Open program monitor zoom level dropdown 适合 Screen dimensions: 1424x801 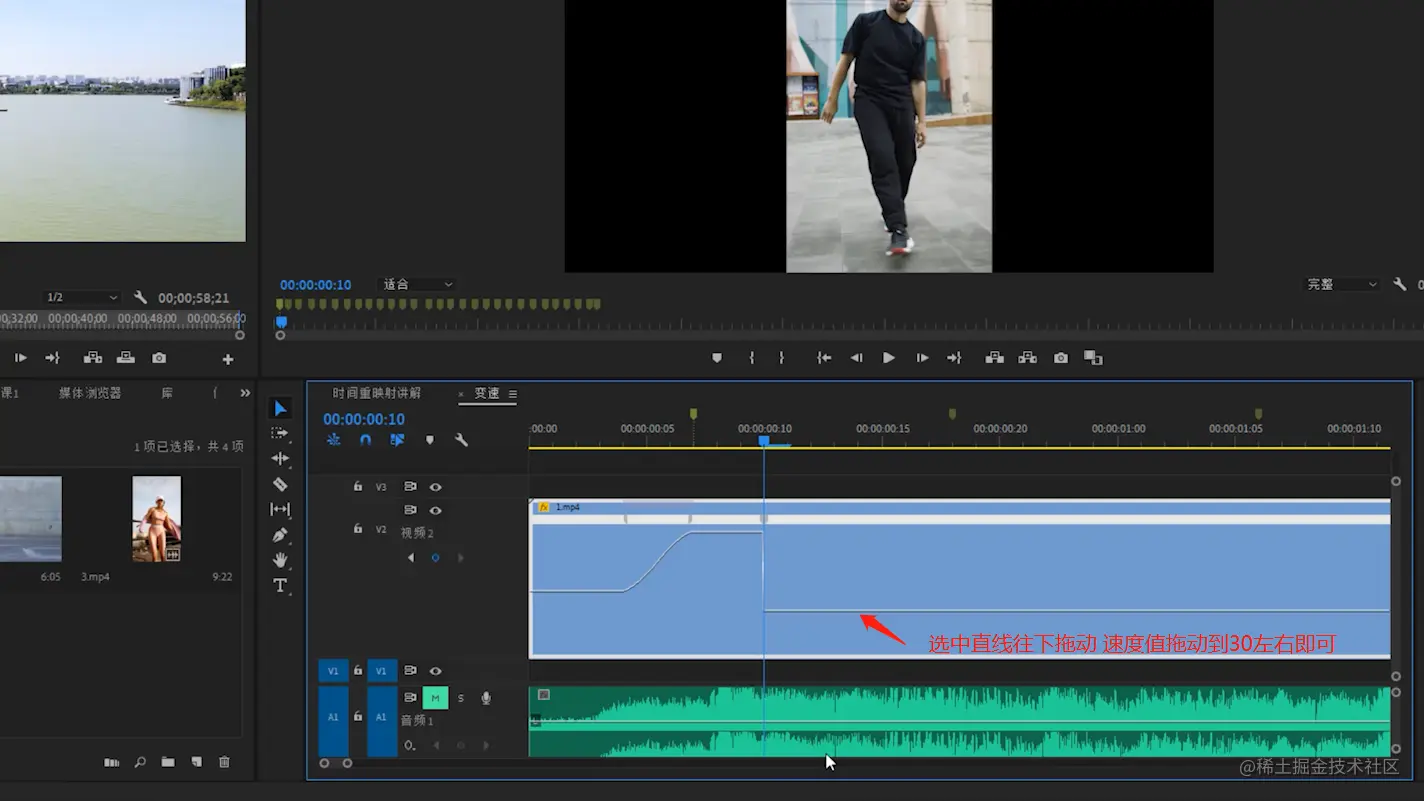coord(418,285)
